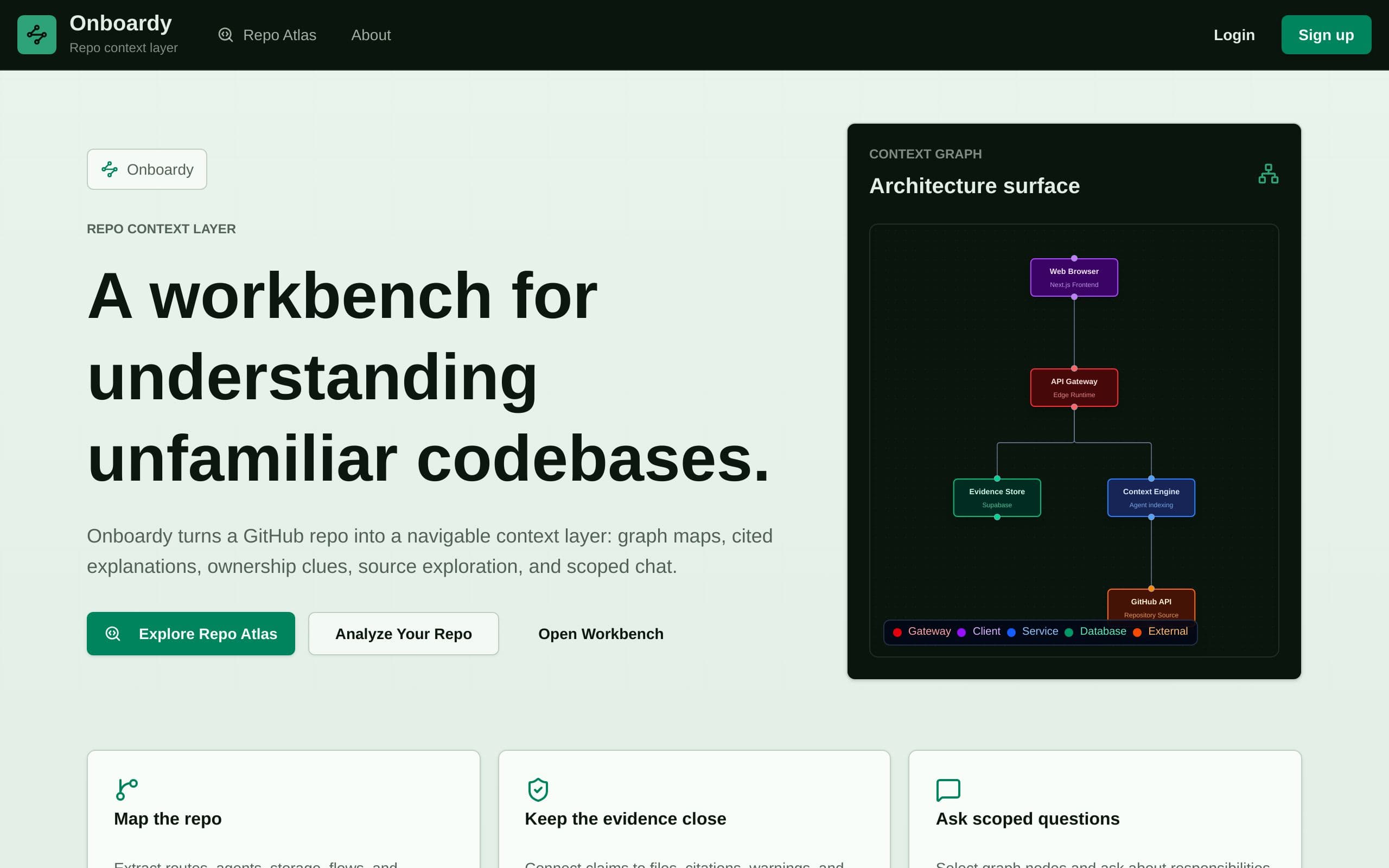Click the blue Service legend dot
The image size is (1389, 868).
click(1011, 632)
